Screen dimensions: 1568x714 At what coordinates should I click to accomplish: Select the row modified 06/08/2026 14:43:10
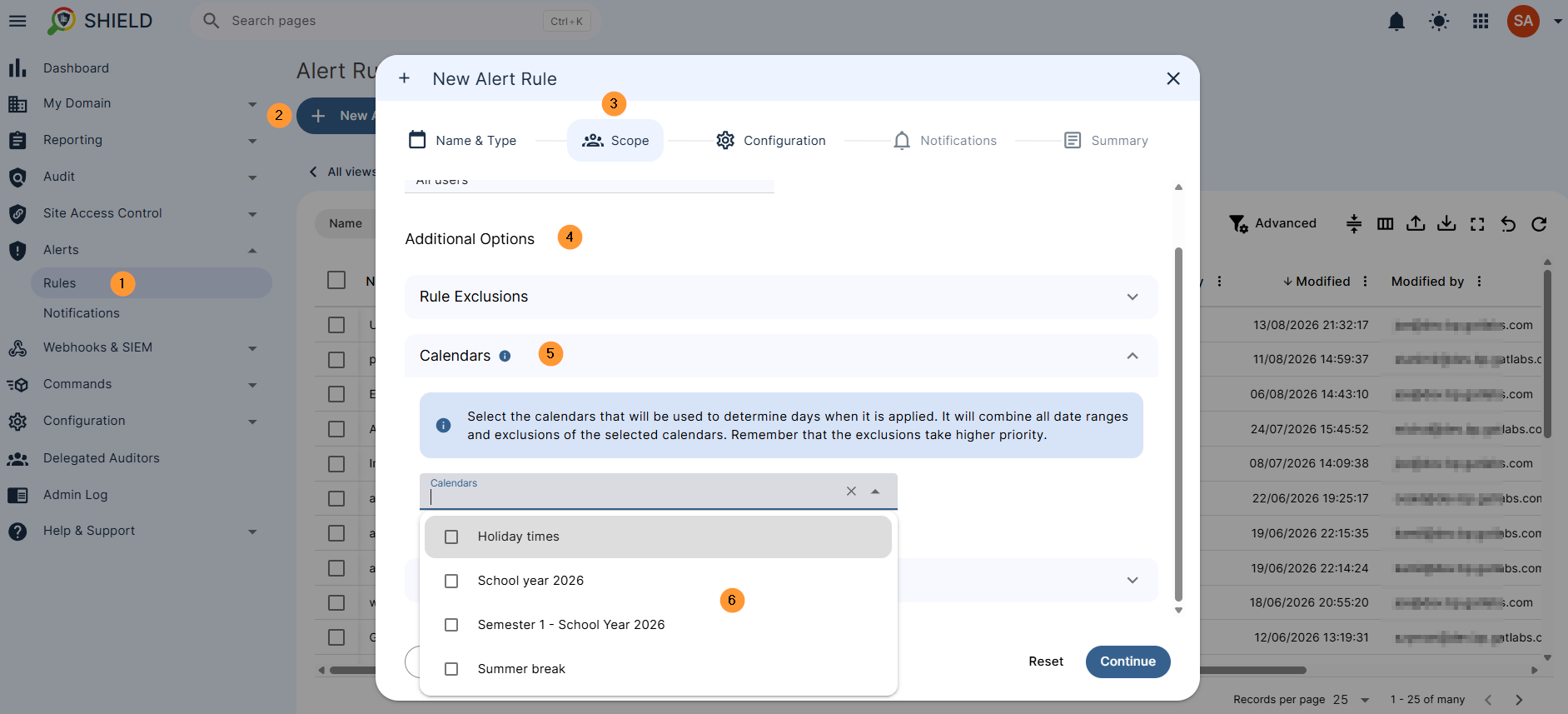click(336, 394)
